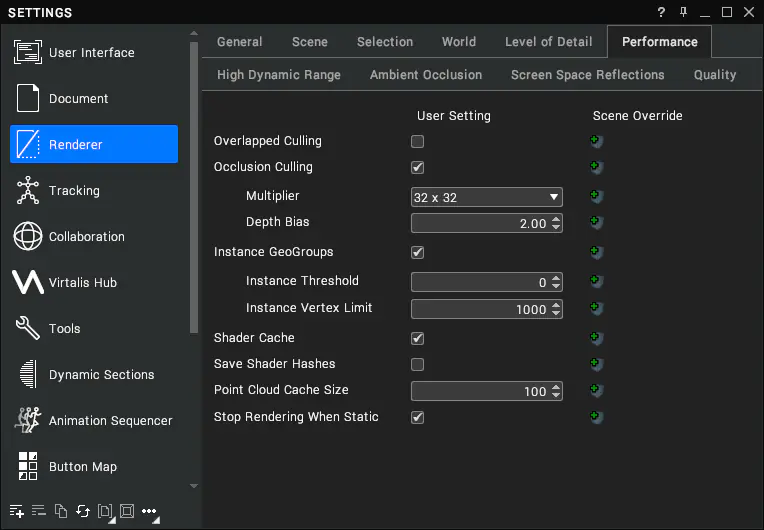This screenshot has height=530, width=764.
Task: Decrease Instance Threshold with down arrow
Action: pos(556,286)
